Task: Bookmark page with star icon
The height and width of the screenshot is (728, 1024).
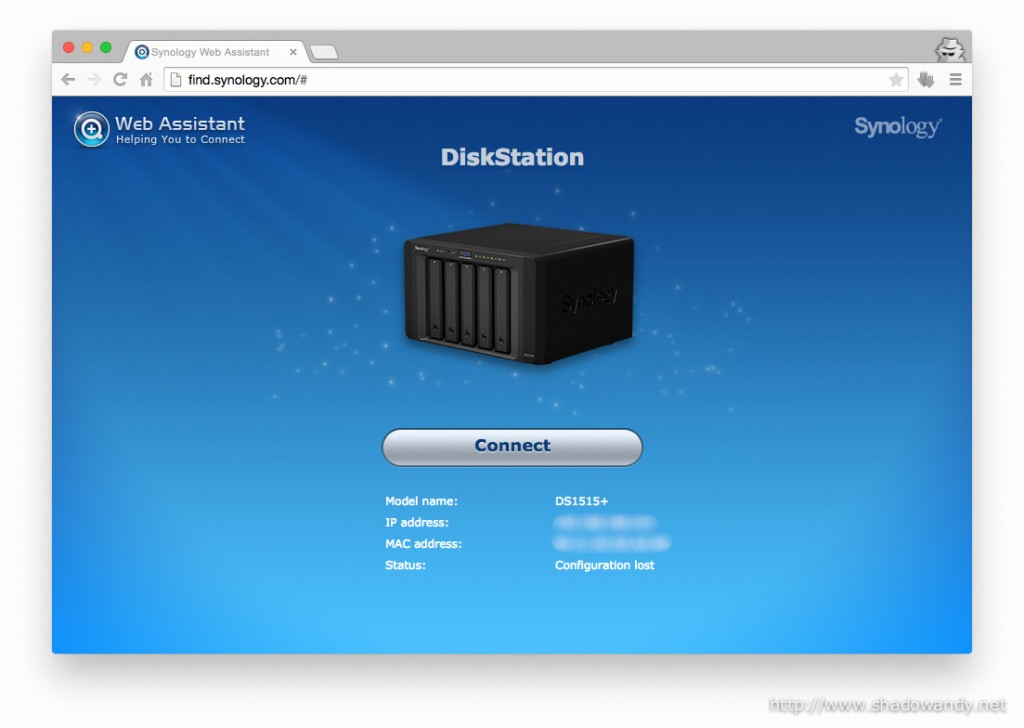Action: (896, 80)
